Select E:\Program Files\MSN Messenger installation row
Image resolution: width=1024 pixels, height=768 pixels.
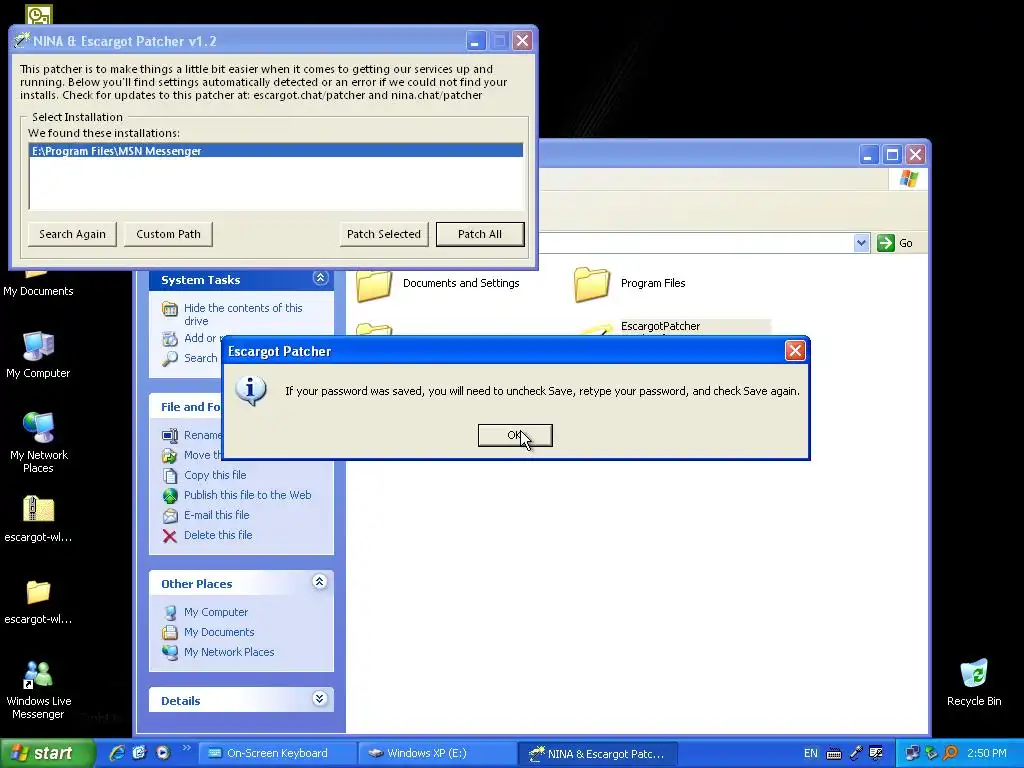(x=276, y=151)
